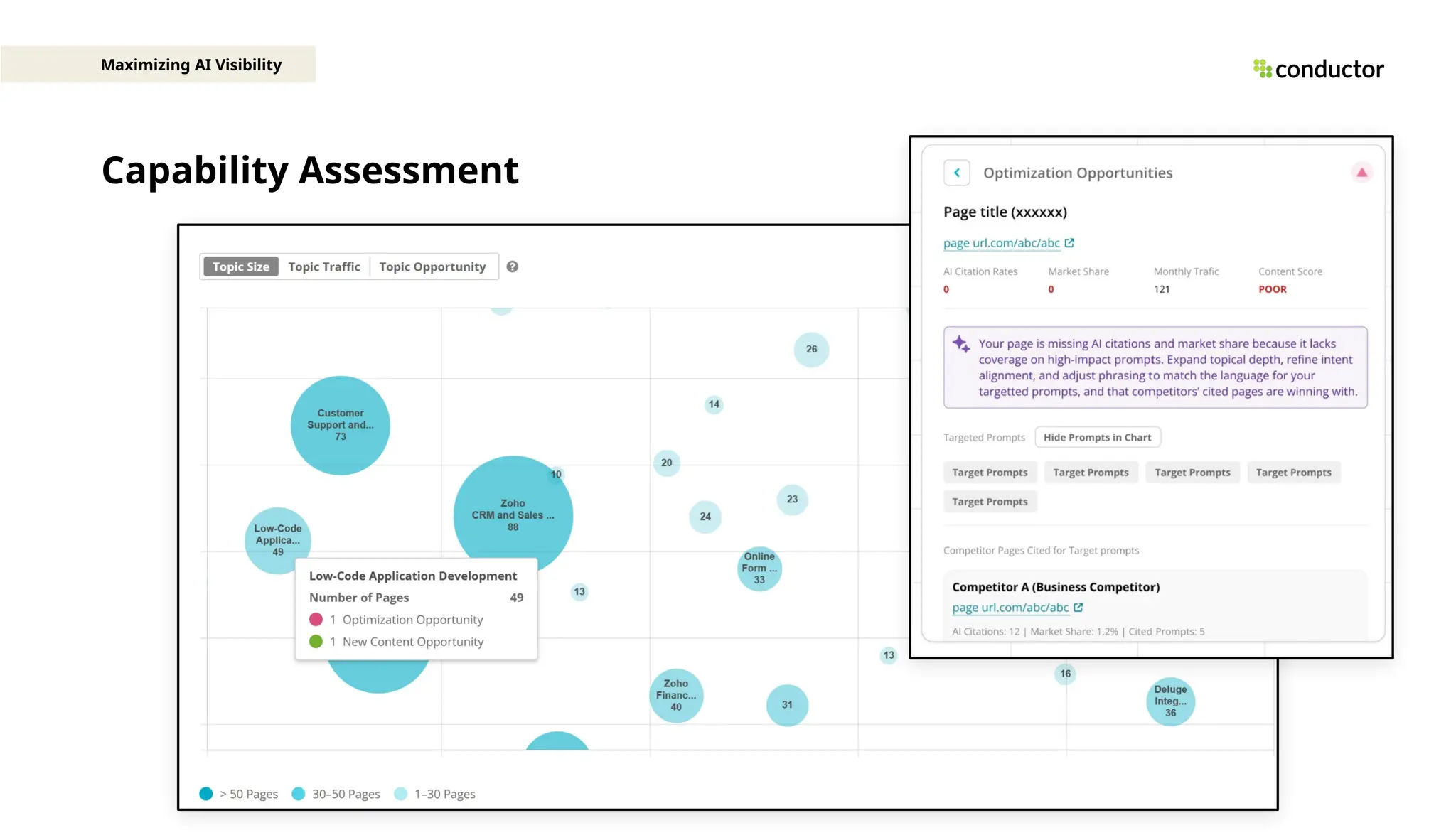The image size is (1456, 840).
Task: Switch to the Topic Opportunity tab
Action: click(432, 266)
